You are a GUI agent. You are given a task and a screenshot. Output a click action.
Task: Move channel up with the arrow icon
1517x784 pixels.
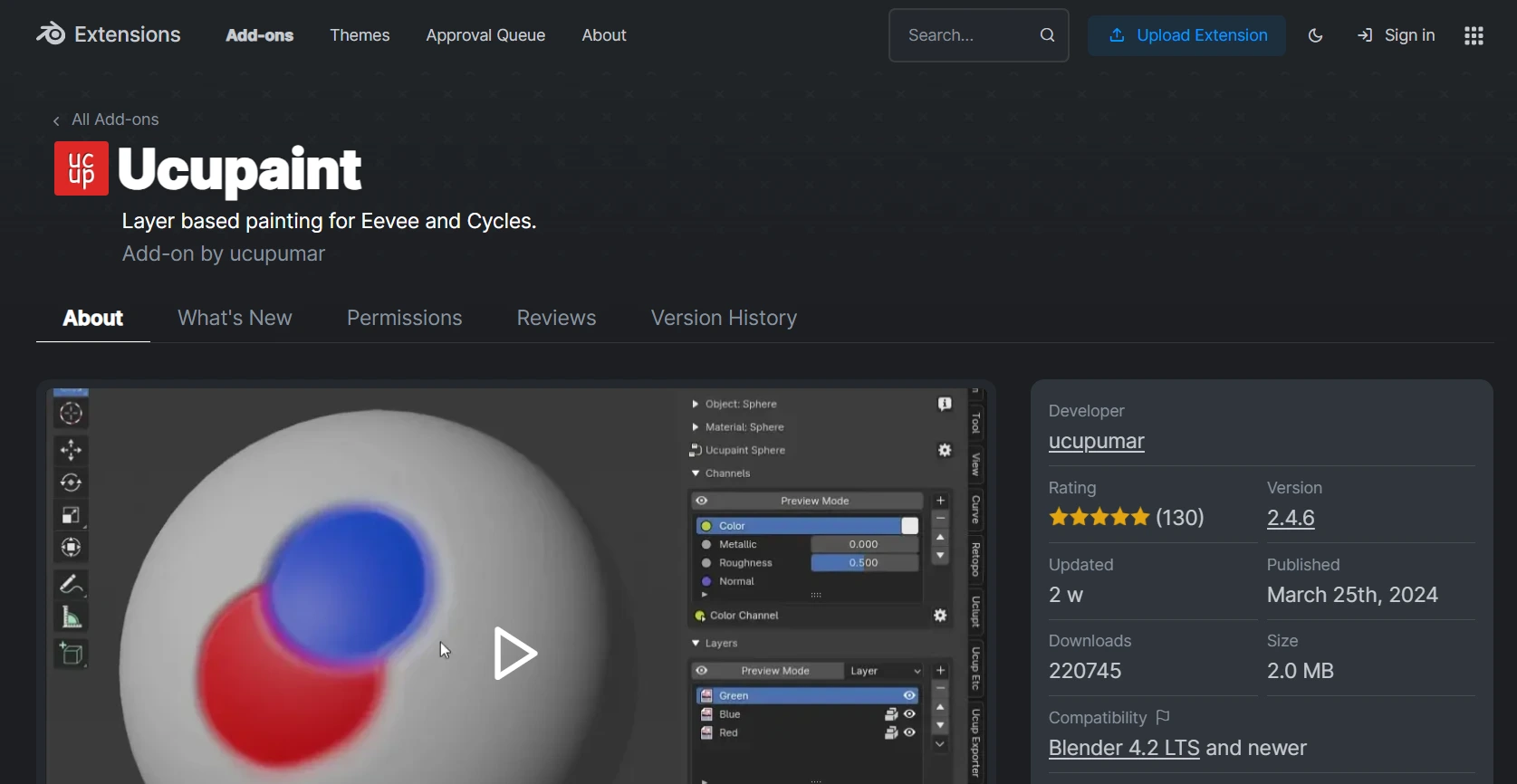pos(941,538)
